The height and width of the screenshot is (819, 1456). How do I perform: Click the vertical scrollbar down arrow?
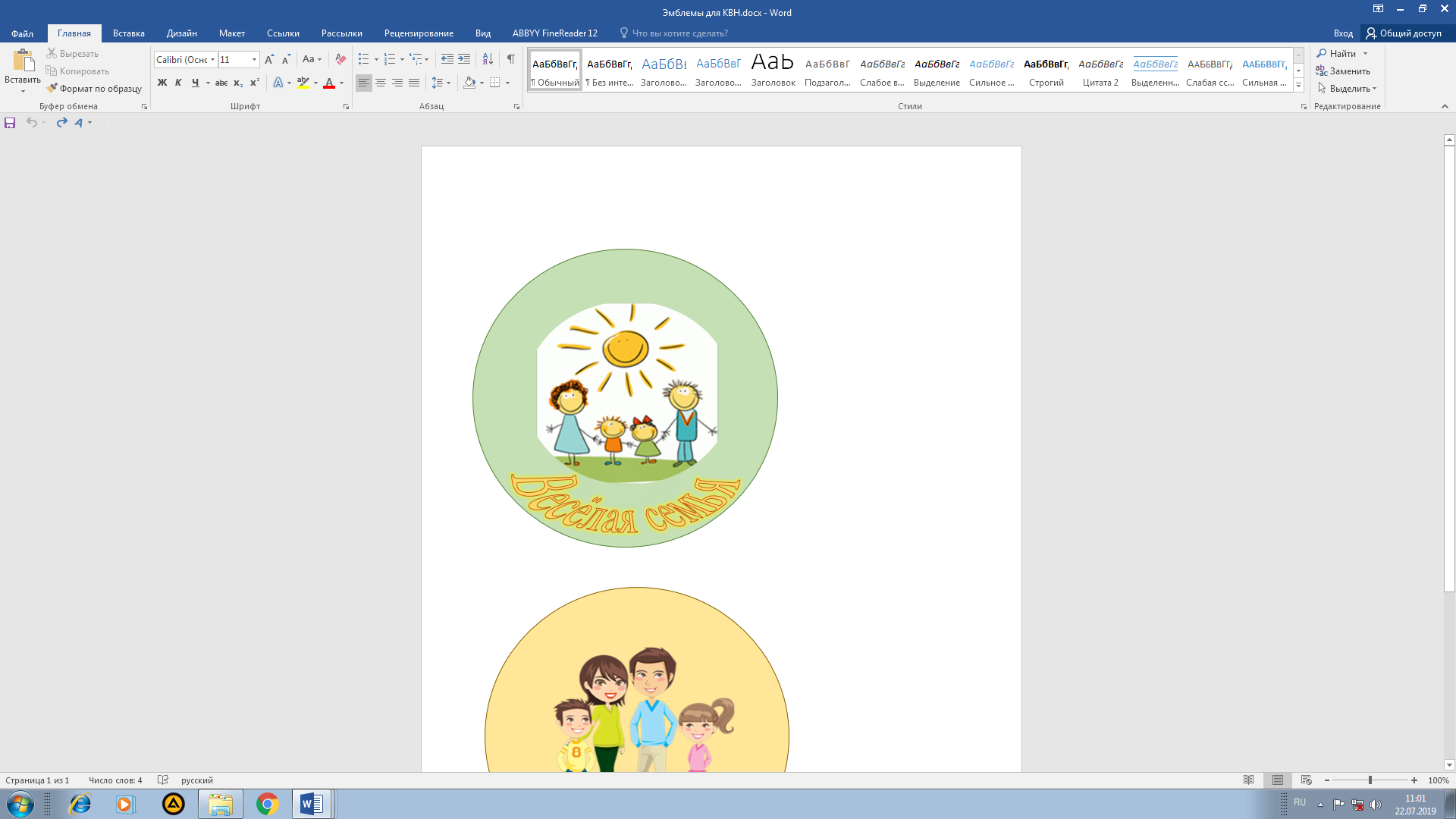point(1449,765)
